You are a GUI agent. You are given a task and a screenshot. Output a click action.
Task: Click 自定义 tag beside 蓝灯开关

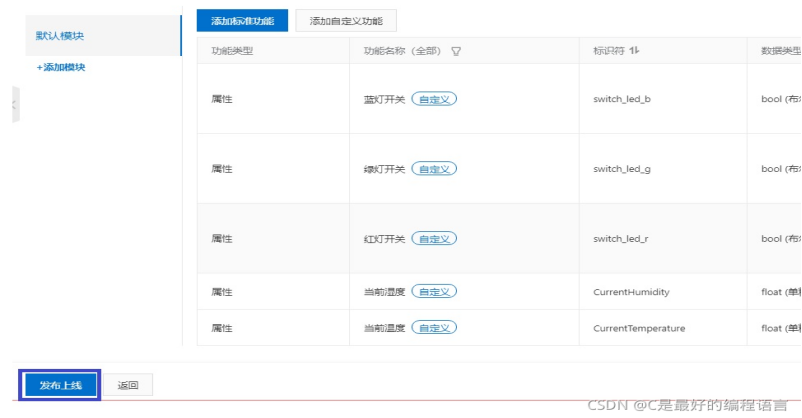[434, 99]
